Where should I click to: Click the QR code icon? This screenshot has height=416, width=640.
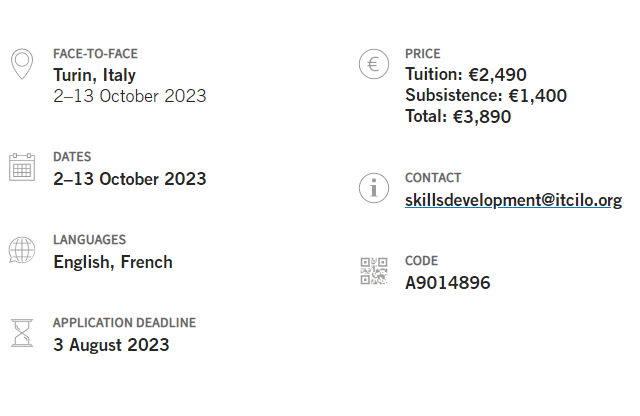tap(373, 271)
